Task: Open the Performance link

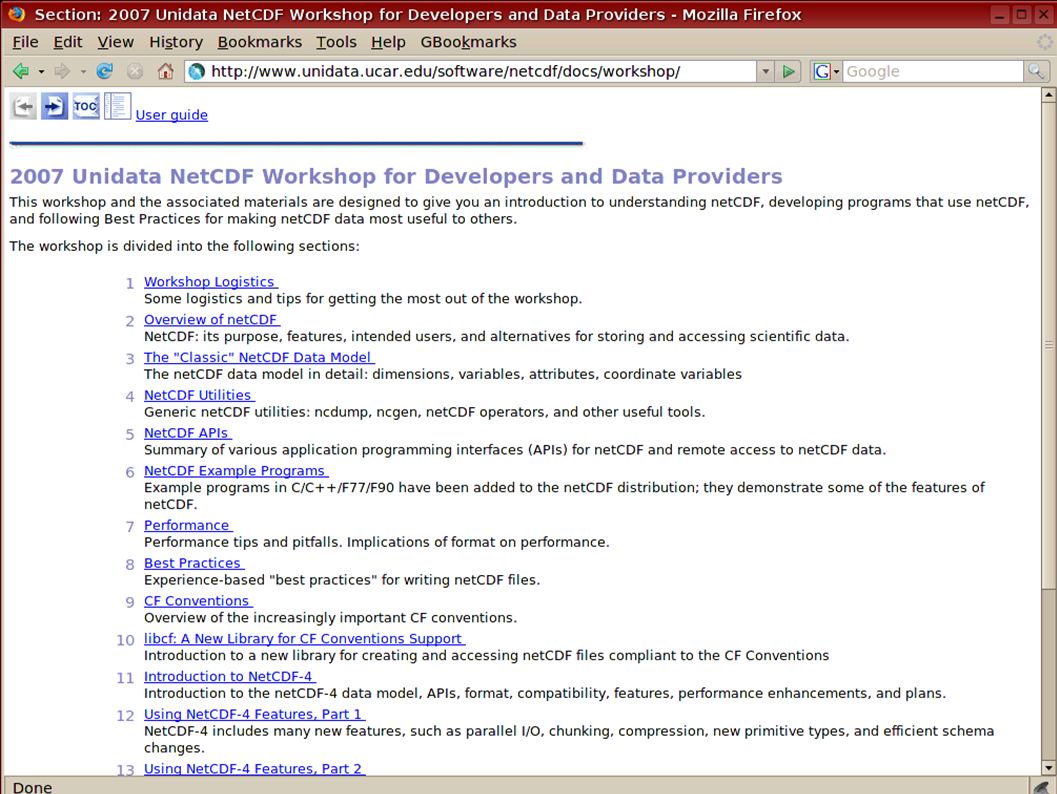Action: point(188,525)
